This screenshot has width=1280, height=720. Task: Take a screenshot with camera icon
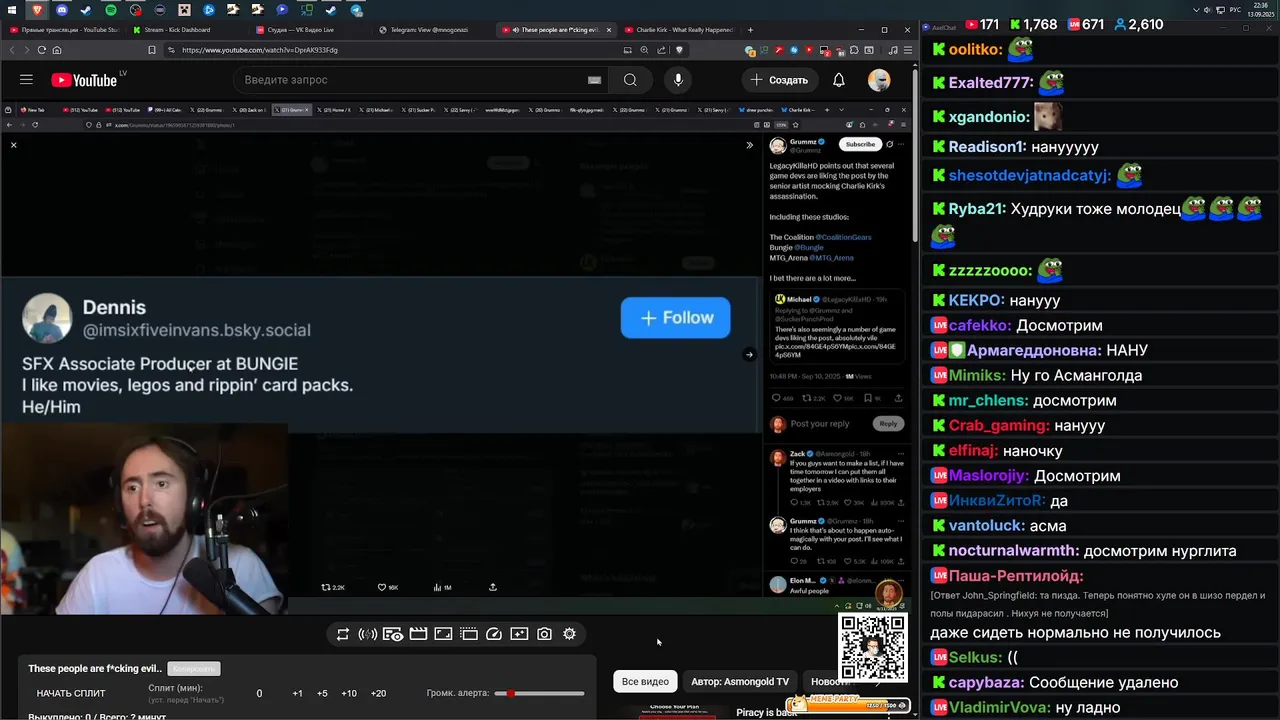(x=544, y=634)
